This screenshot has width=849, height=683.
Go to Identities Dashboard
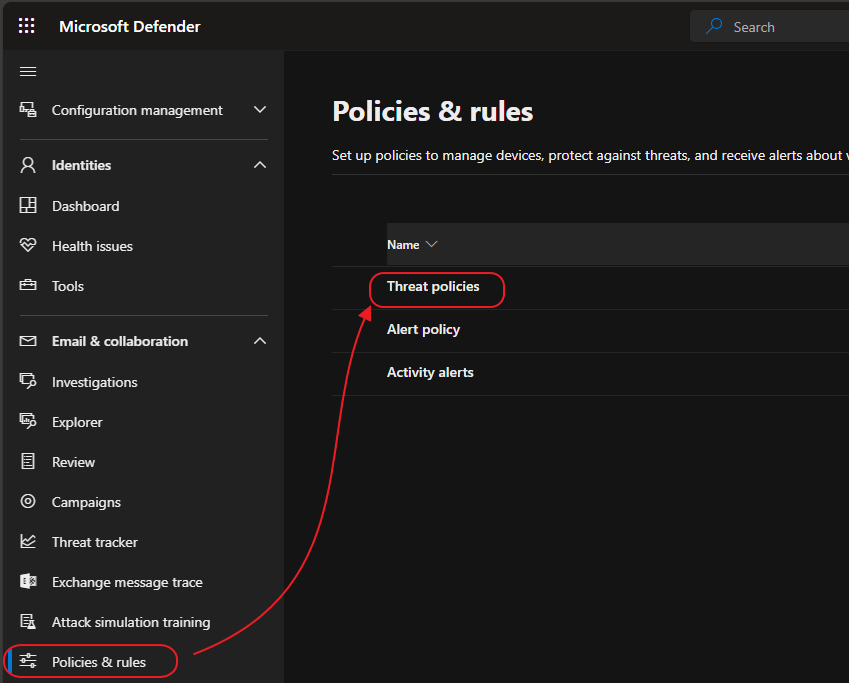tap(86, 206)
